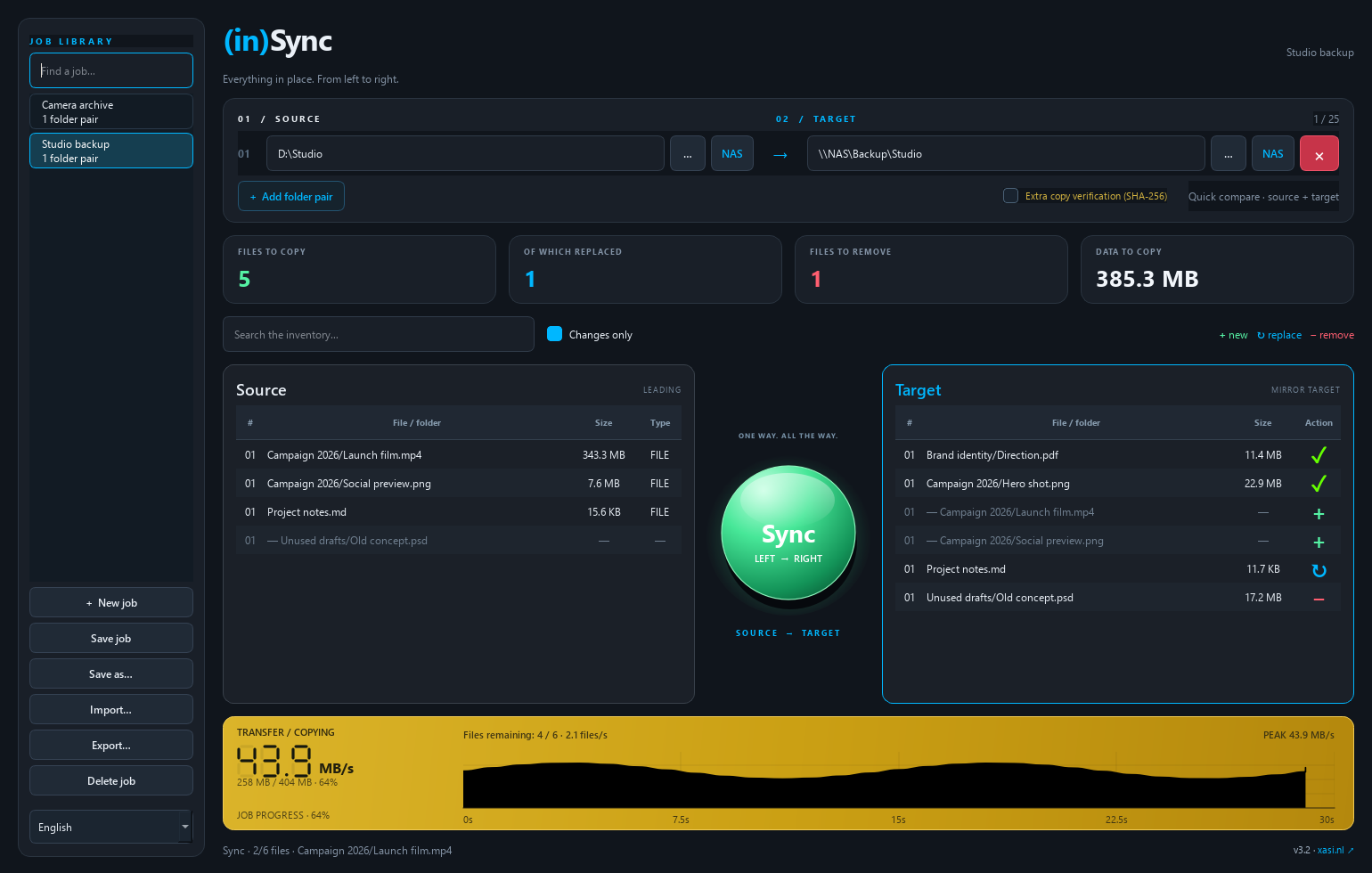Click Import... button
This screenshot has height=873, width=1372.
click(111, 709)
